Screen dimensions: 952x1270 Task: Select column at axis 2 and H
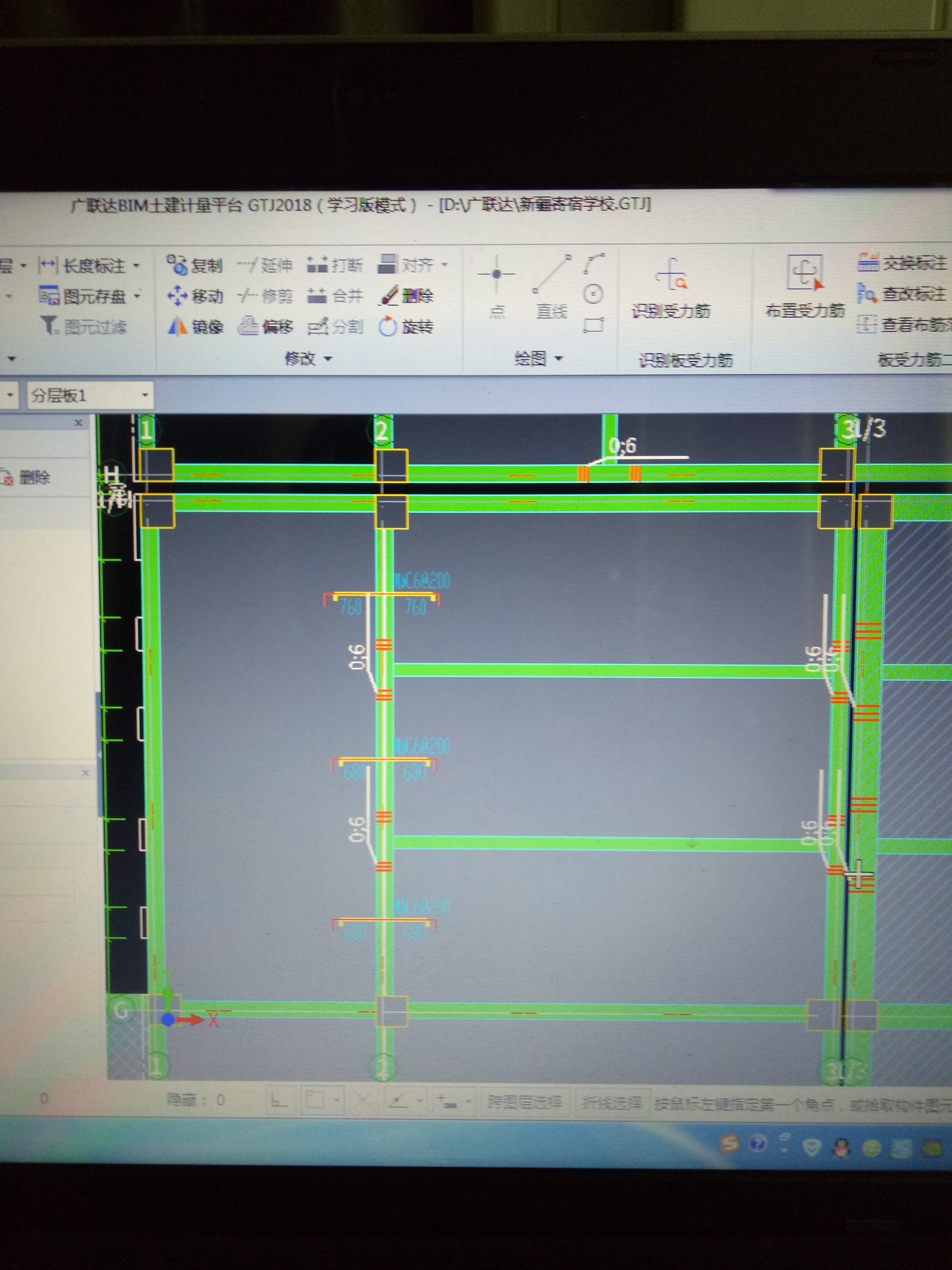tap(391, 466)
